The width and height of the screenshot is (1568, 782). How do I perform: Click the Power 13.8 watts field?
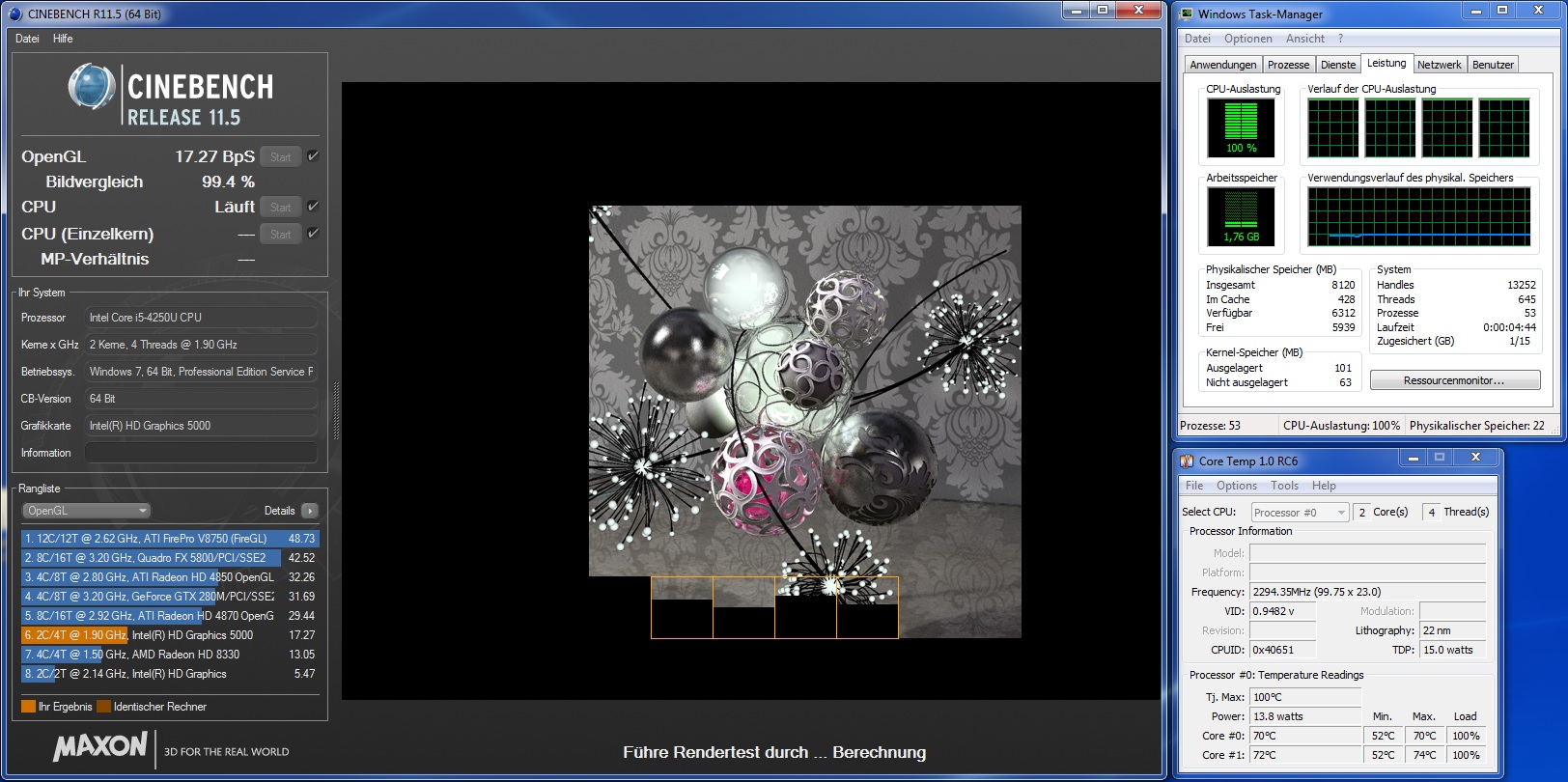click(x=1305, y=716)
